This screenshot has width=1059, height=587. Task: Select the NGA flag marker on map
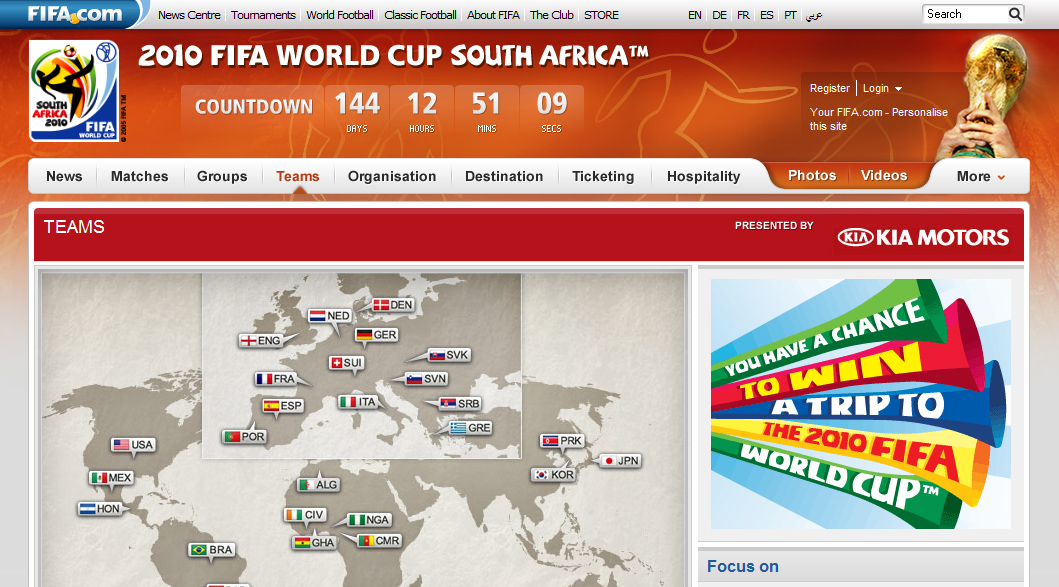tap(369, 519)
